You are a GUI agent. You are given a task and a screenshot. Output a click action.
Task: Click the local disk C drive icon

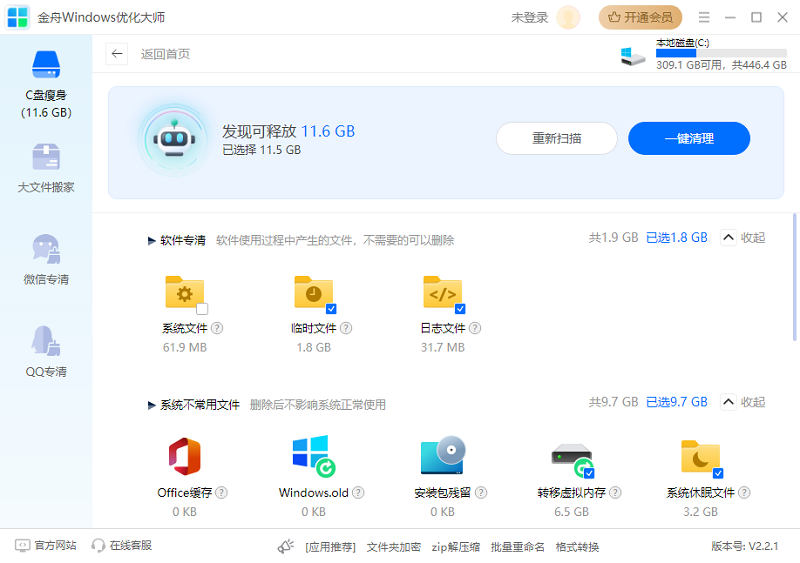633,56
